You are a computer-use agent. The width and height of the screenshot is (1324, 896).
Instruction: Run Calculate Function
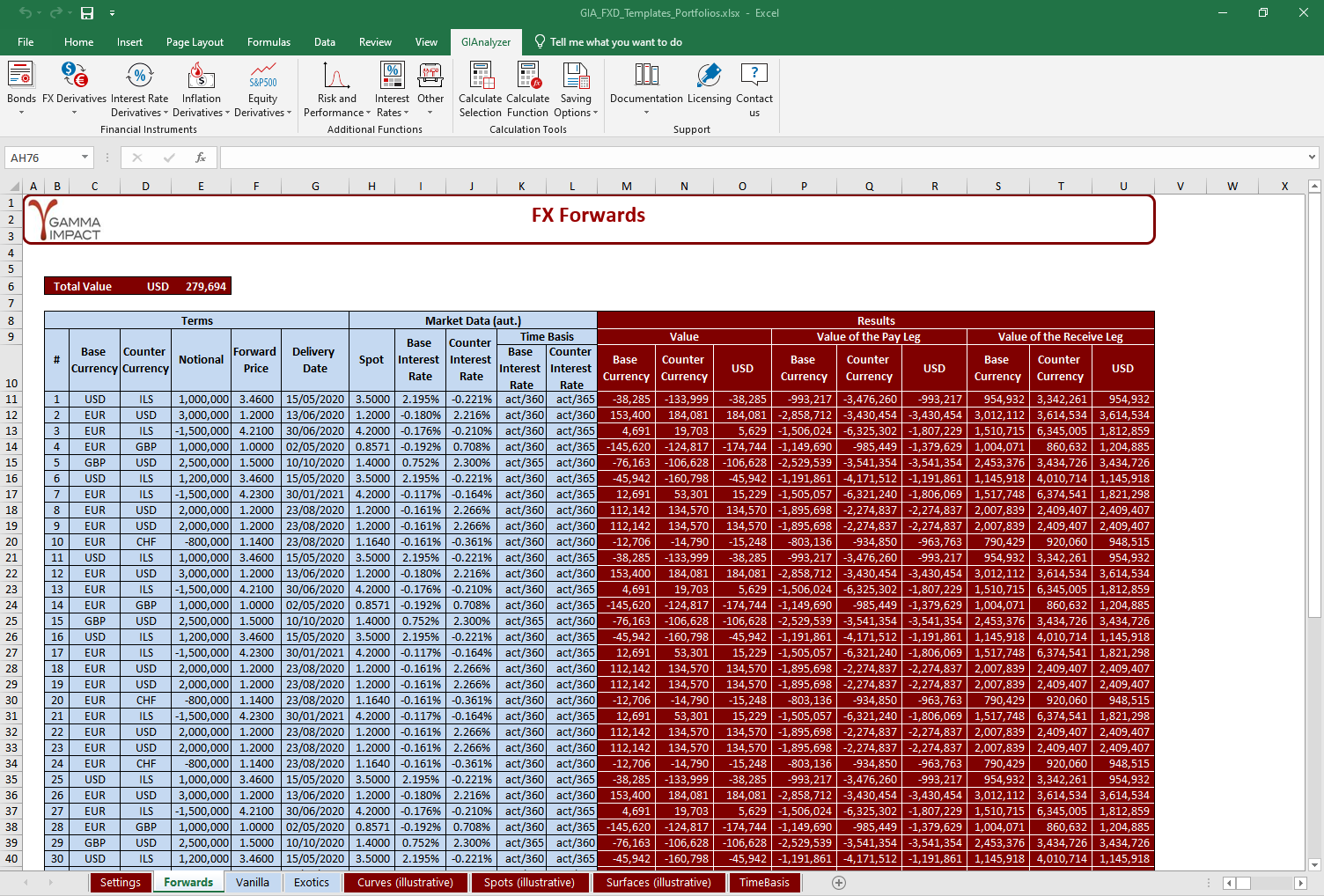pyautogui.click(x=527, y=88)
